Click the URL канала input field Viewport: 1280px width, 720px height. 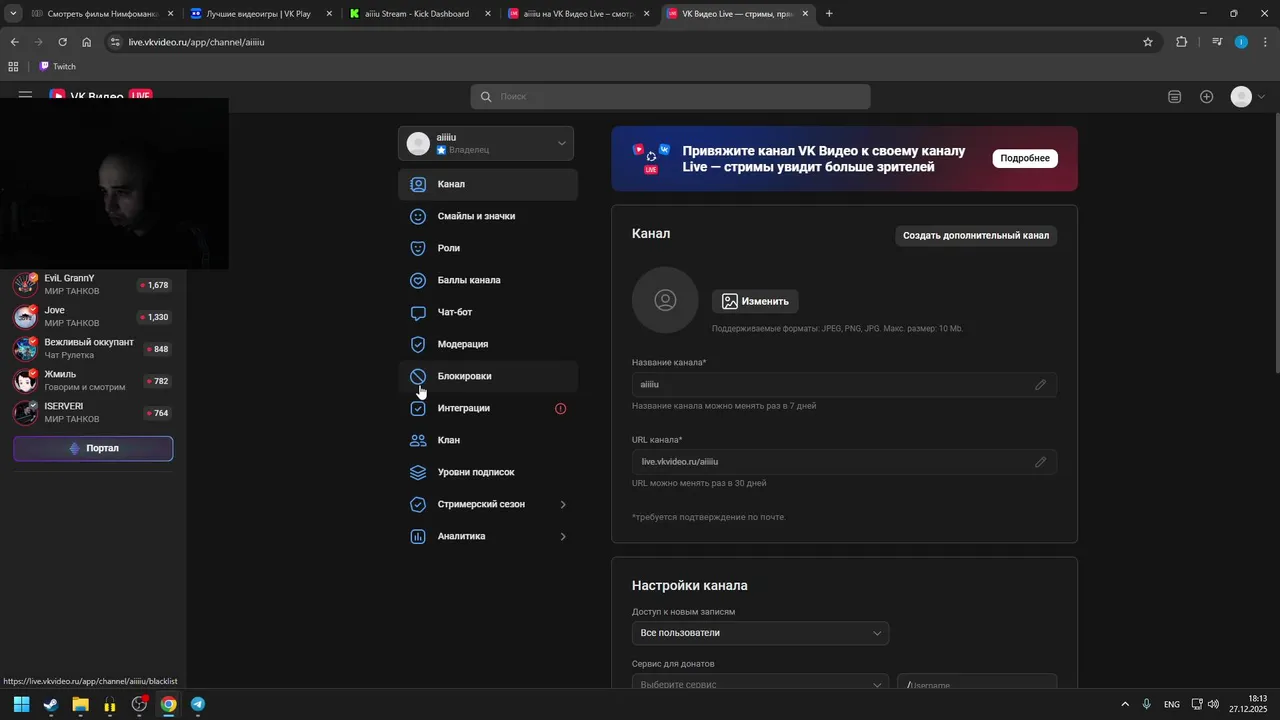click(844, 461)
